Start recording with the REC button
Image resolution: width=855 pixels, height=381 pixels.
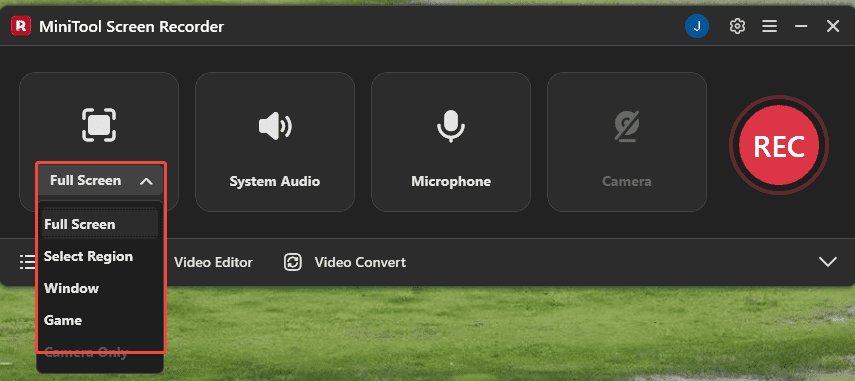(x=779, y=146)
